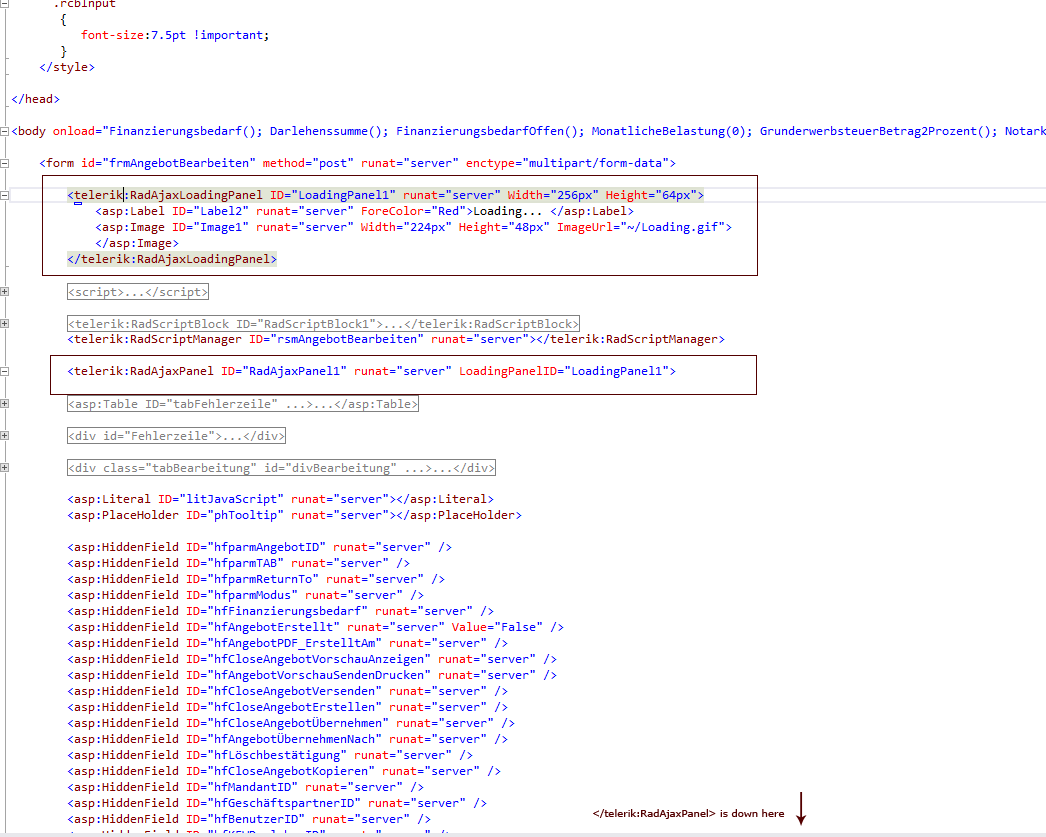This screenshot has height=837, width=1046.
Task: Expand the RadScriptBlock1 region in margin
Action: pos(4,323)
